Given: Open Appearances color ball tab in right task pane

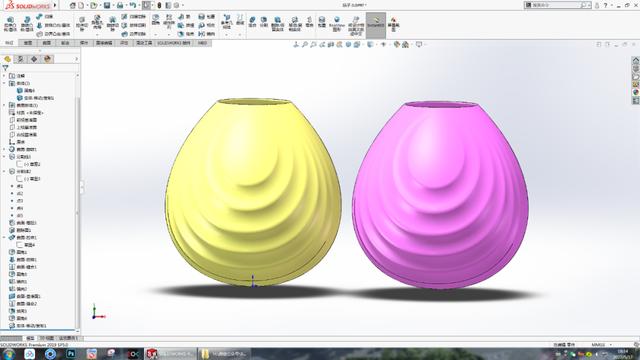Looking at the screenshot, I should (x=636, y=92).
